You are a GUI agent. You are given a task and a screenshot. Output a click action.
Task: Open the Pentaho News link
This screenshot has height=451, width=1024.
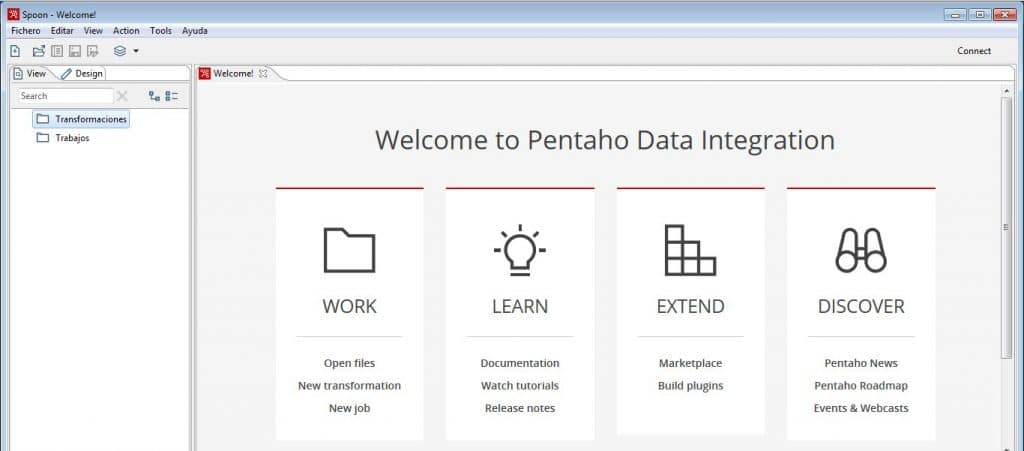861,364
